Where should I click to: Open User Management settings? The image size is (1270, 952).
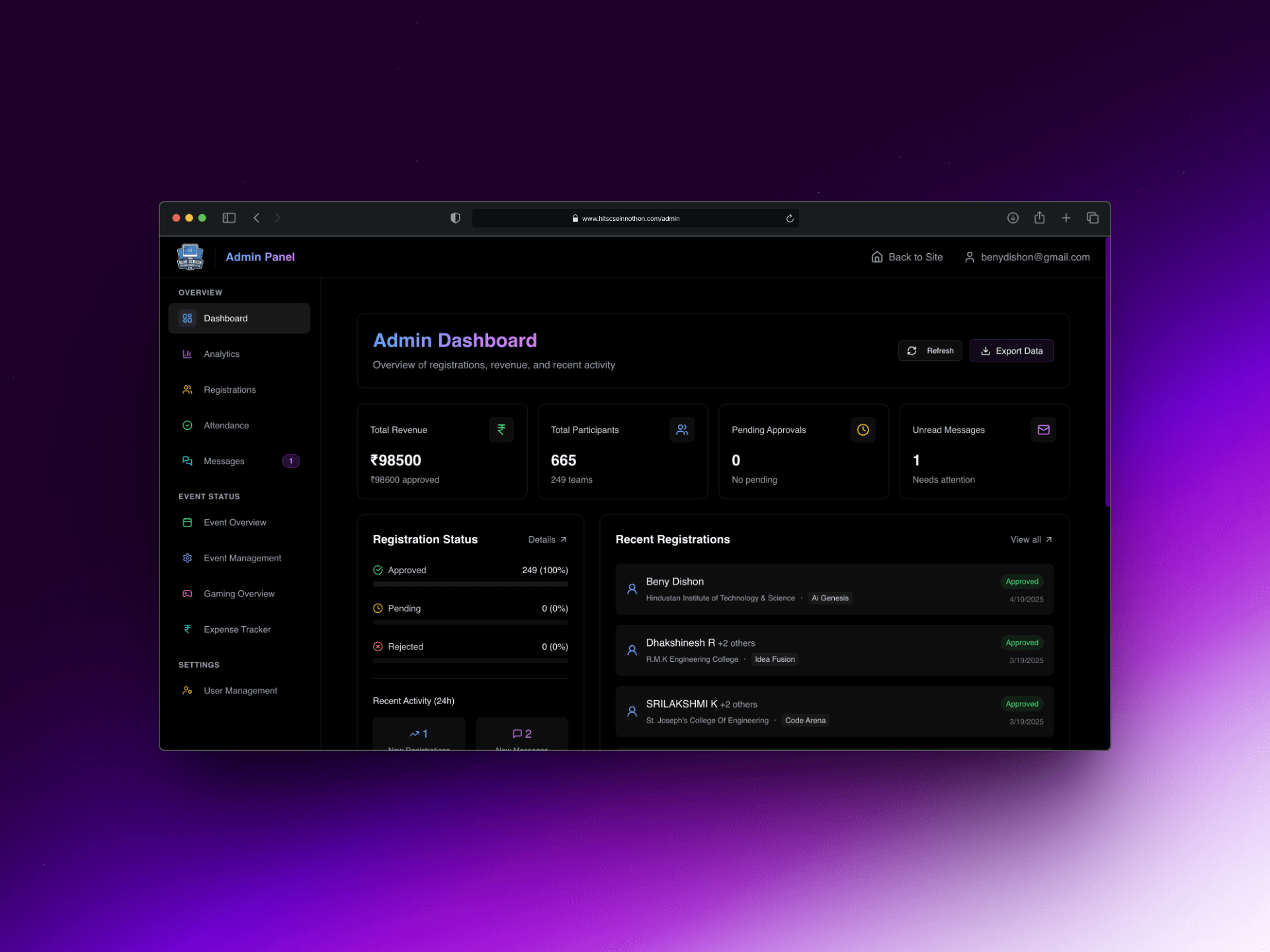point(239,690)
